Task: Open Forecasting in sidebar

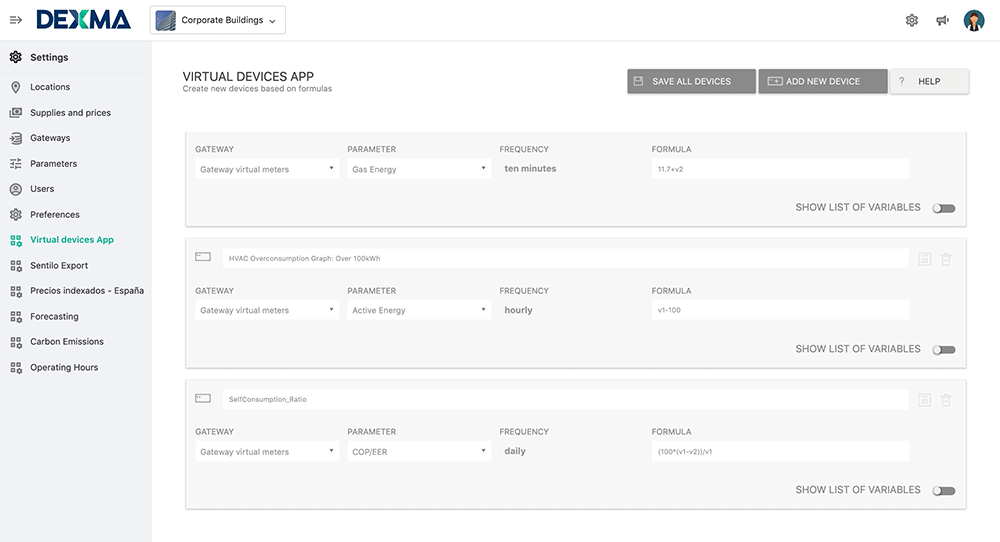Action: (54, 317)
